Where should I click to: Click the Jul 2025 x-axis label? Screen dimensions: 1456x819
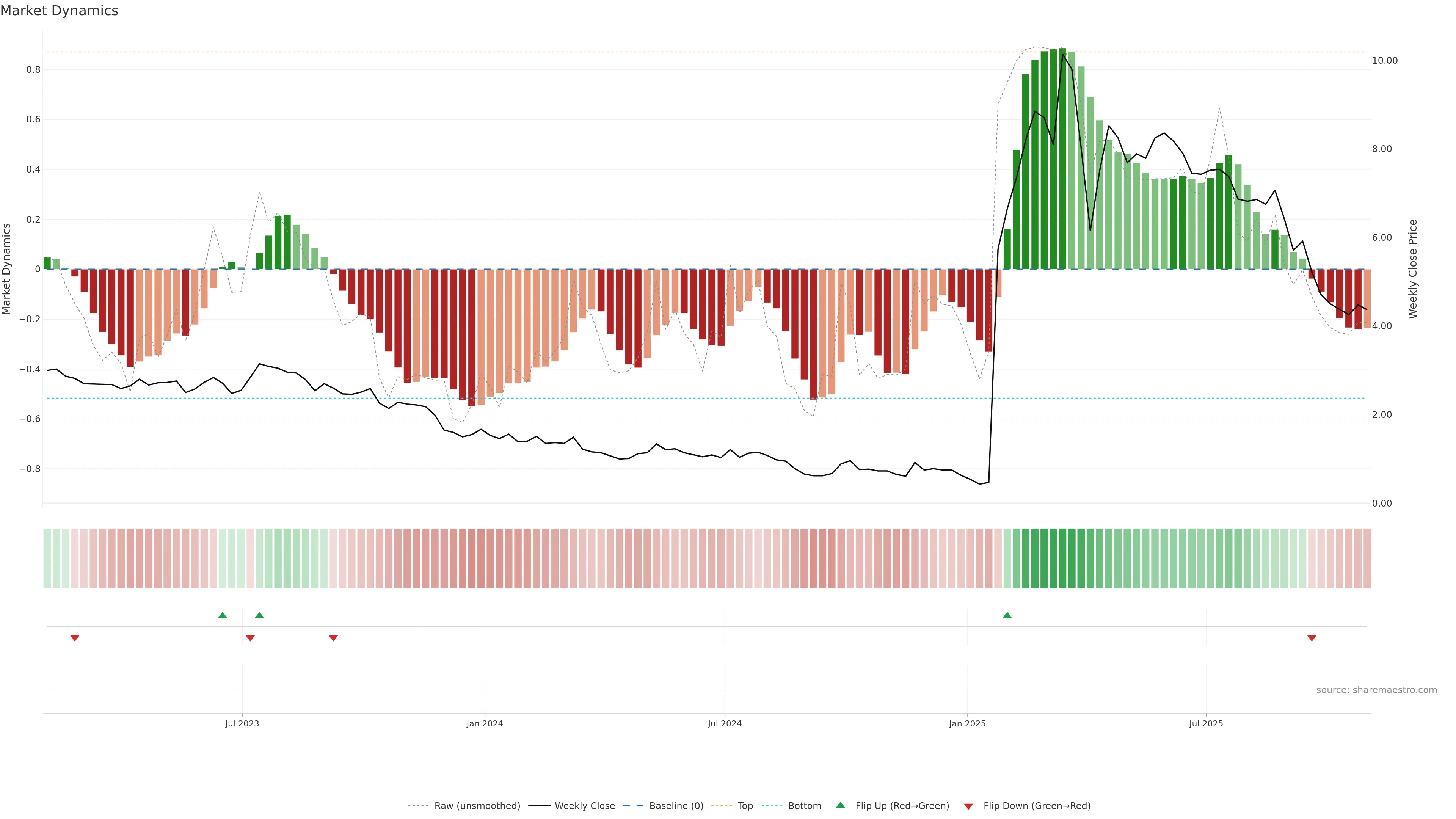tap(1206, 723)
